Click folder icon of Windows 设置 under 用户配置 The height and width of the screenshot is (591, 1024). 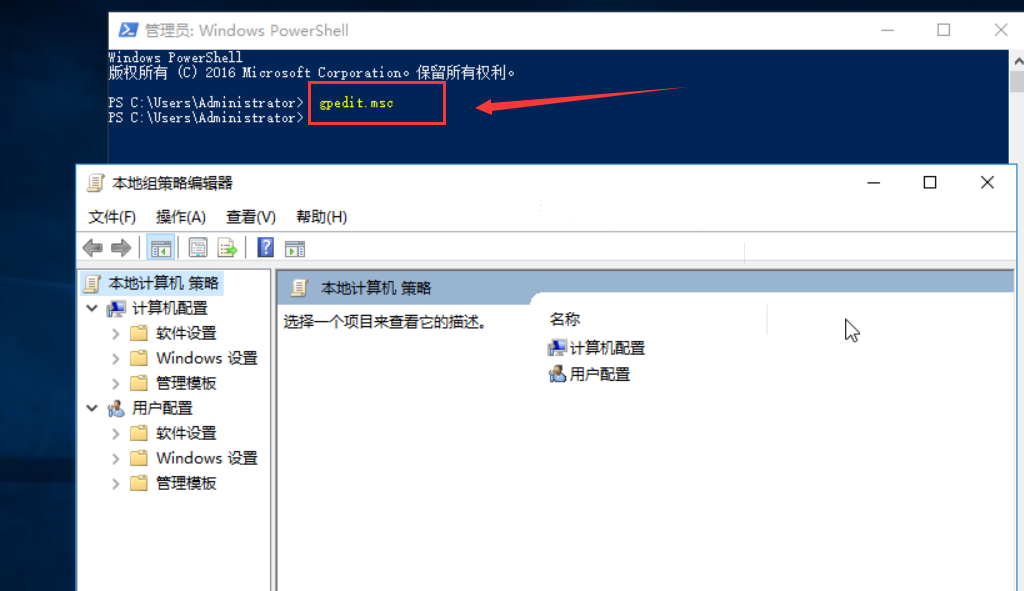pos(138,458)
